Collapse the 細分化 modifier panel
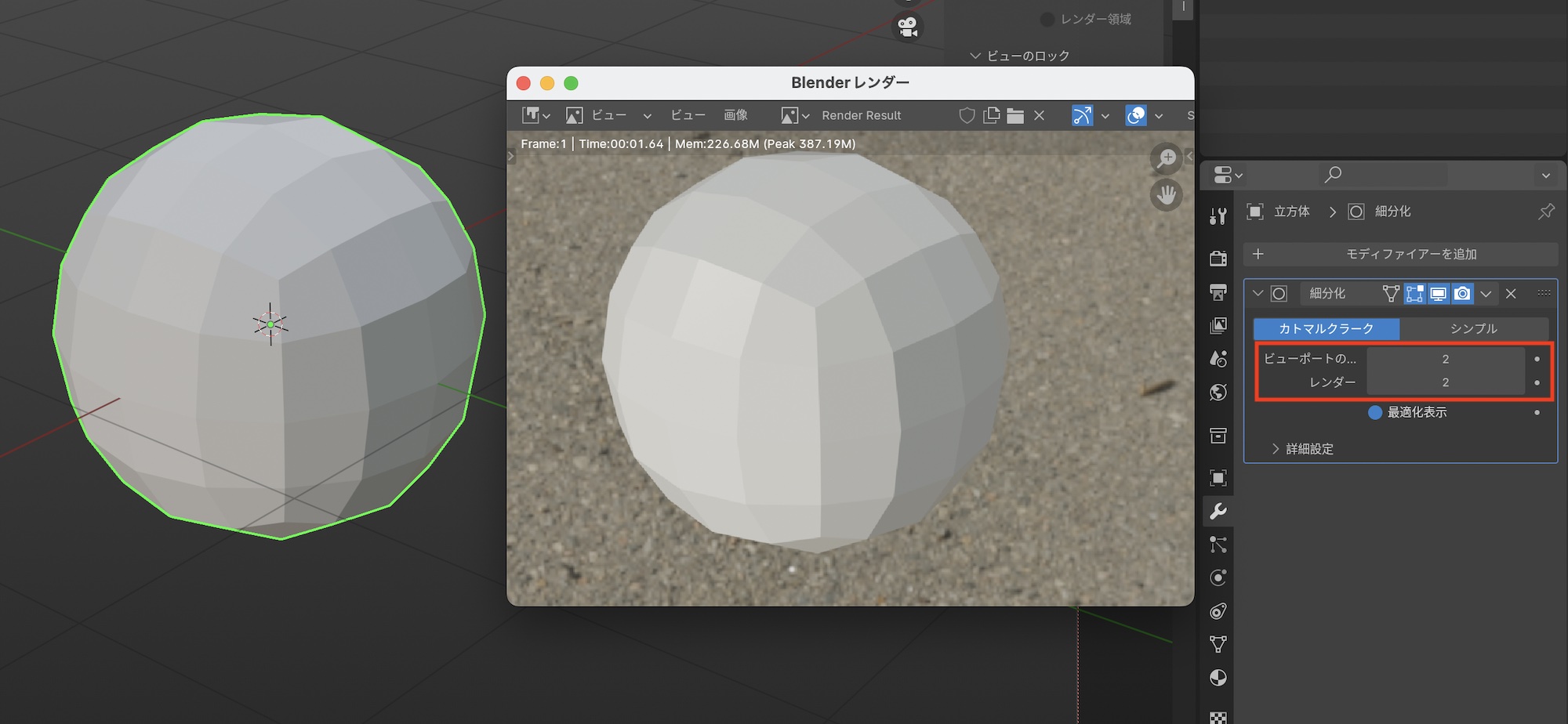Screen dimensions: 1568x724 tap(1258, 294)
